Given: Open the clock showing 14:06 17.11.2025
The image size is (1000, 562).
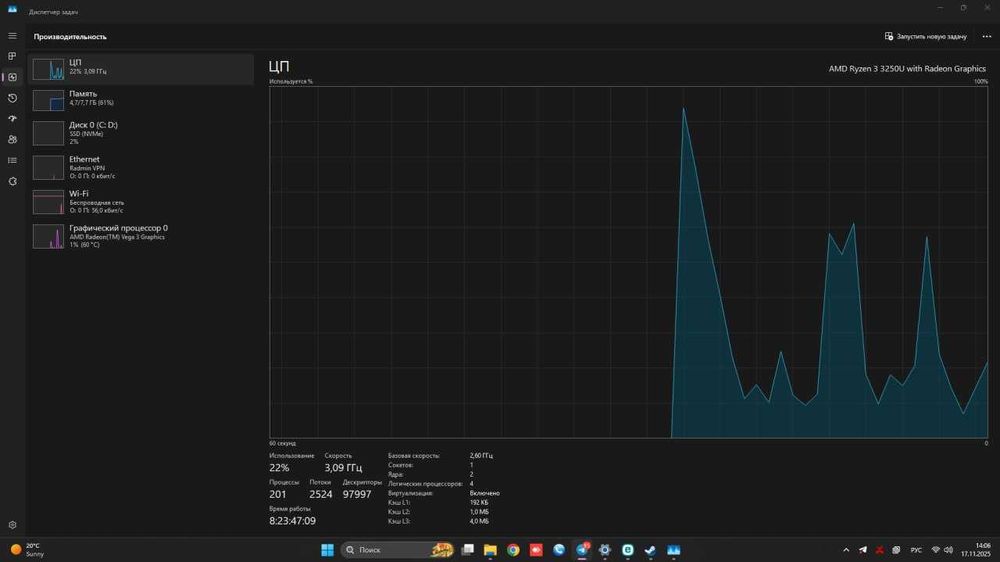Looking at the screenshot, I should click(976, 550).
